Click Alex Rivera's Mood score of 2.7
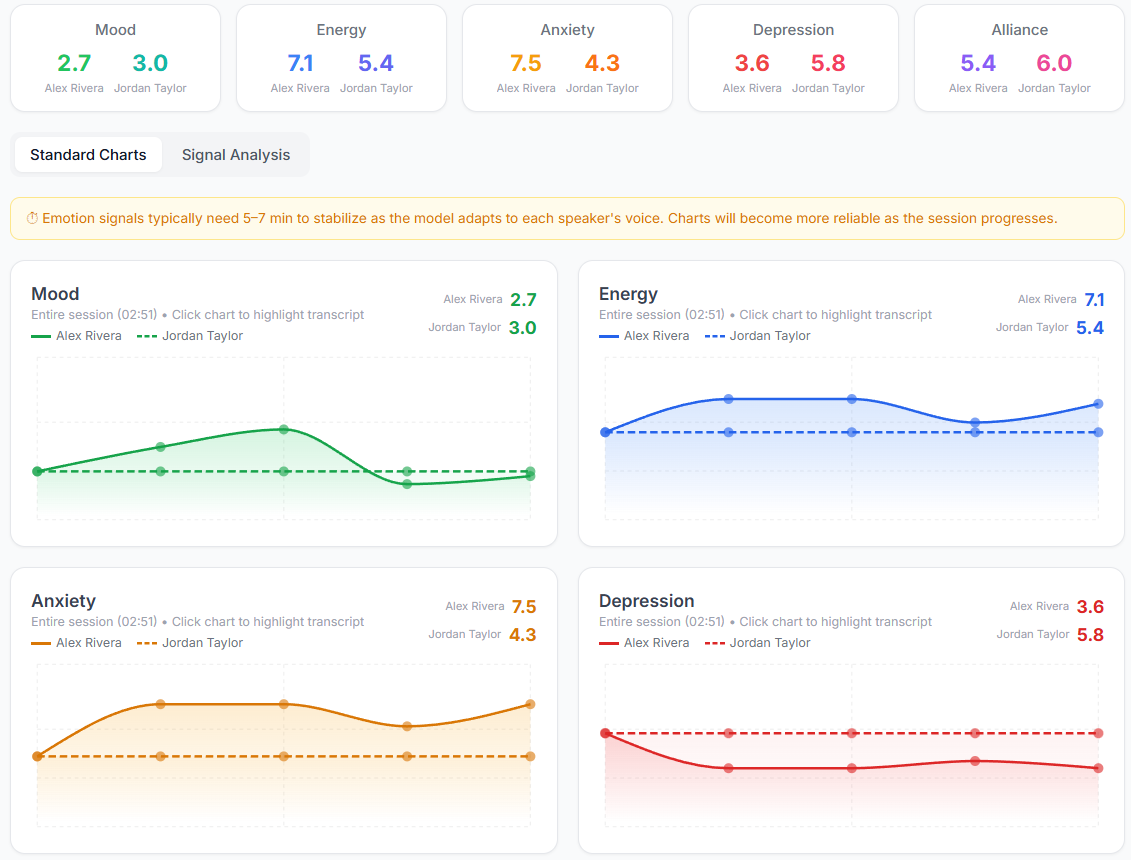Image resolution: width=1131 pixels, height=860 pixels. click(x=74, y=62)
